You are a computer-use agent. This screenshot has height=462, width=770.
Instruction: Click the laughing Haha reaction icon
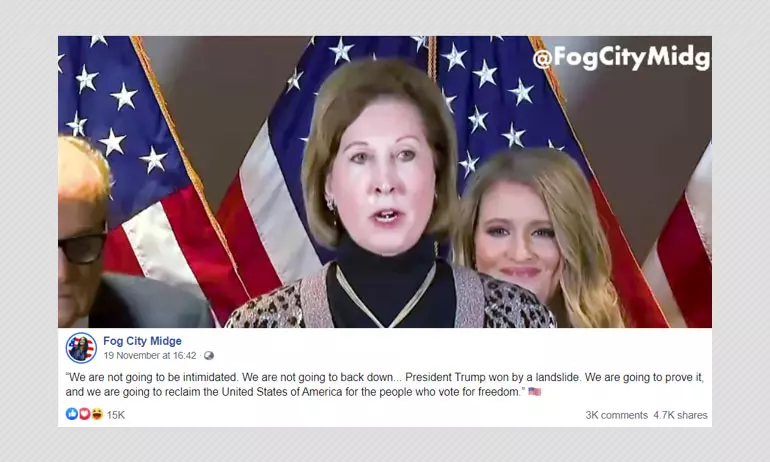[97, 414]
